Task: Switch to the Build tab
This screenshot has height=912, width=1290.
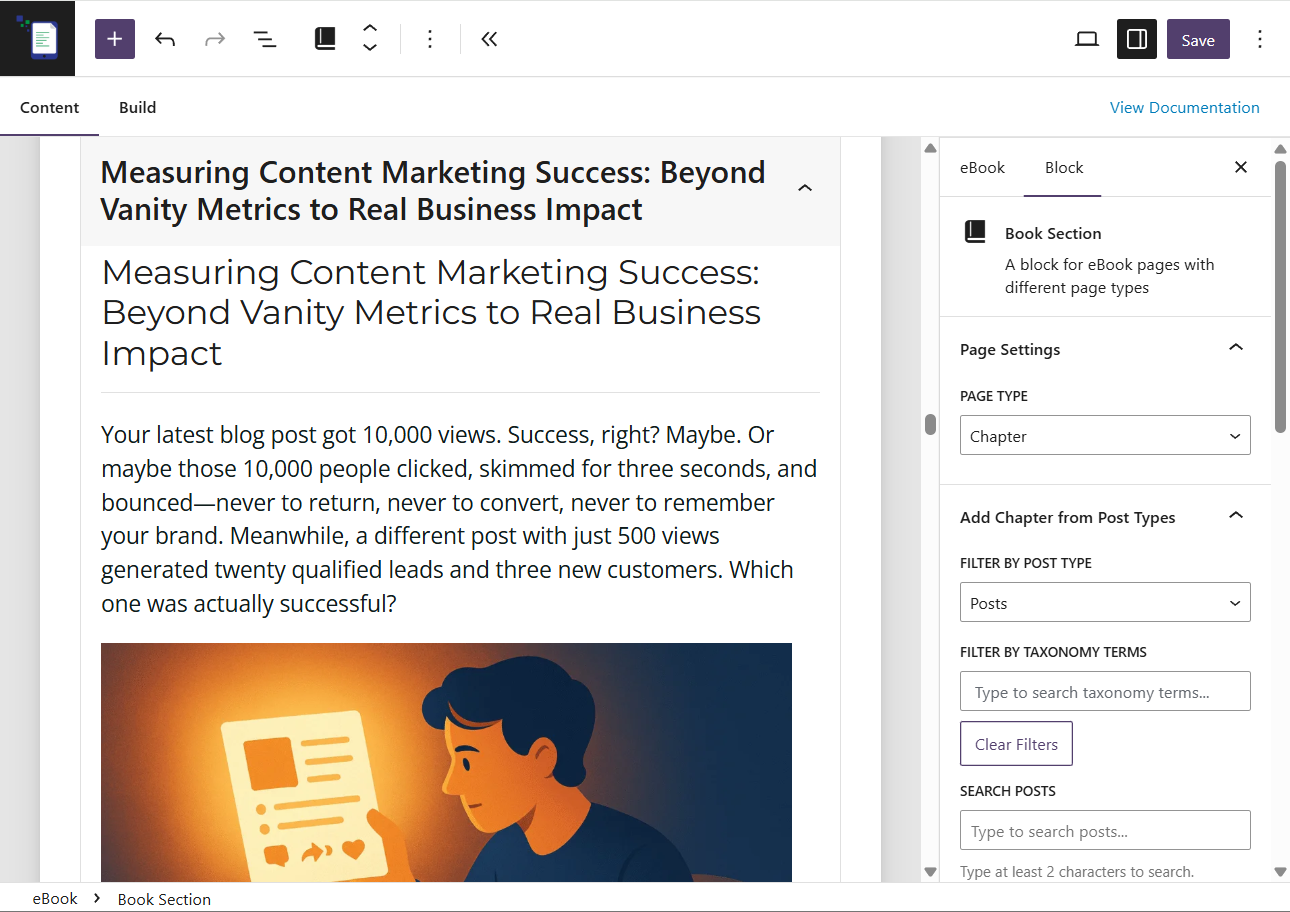Action: (x=137, y=108)
